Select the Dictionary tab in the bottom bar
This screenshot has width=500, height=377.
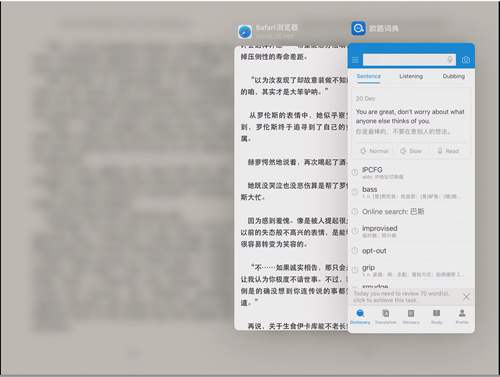(360, 317)
